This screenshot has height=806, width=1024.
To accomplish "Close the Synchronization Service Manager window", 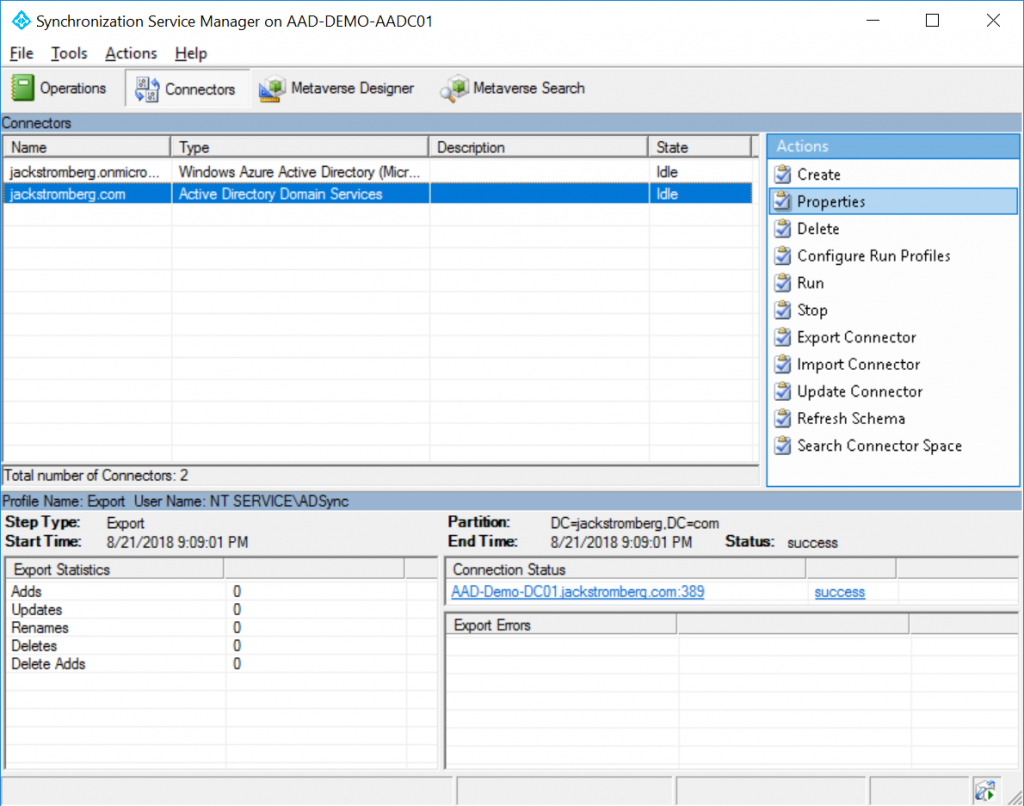I will 993,21.
